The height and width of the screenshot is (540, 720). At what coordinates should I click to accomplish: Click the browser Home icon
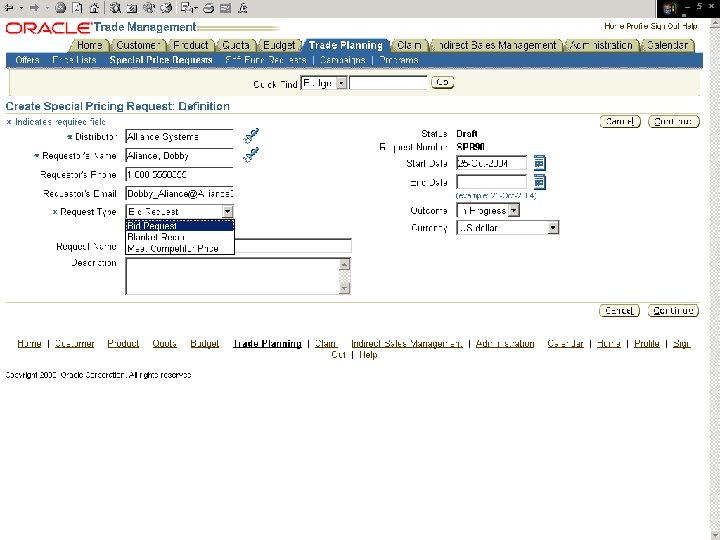tap(94, 8)
